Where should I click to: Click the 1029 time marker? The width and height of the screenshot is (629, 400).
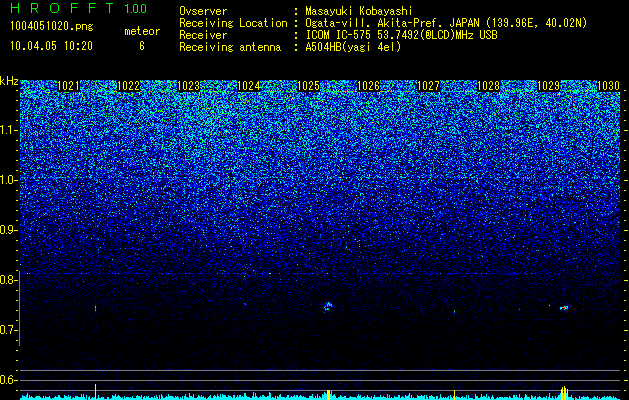click(x=548, y=86)
